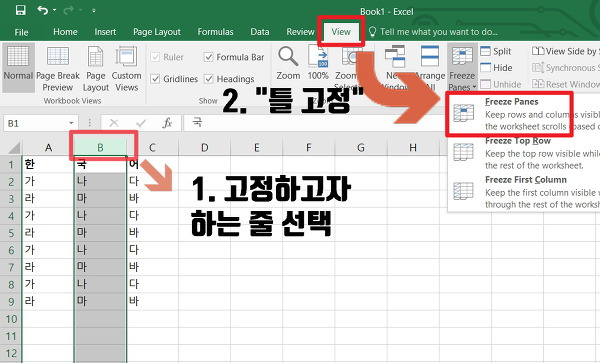Select column H header

[x=412, y=147]
